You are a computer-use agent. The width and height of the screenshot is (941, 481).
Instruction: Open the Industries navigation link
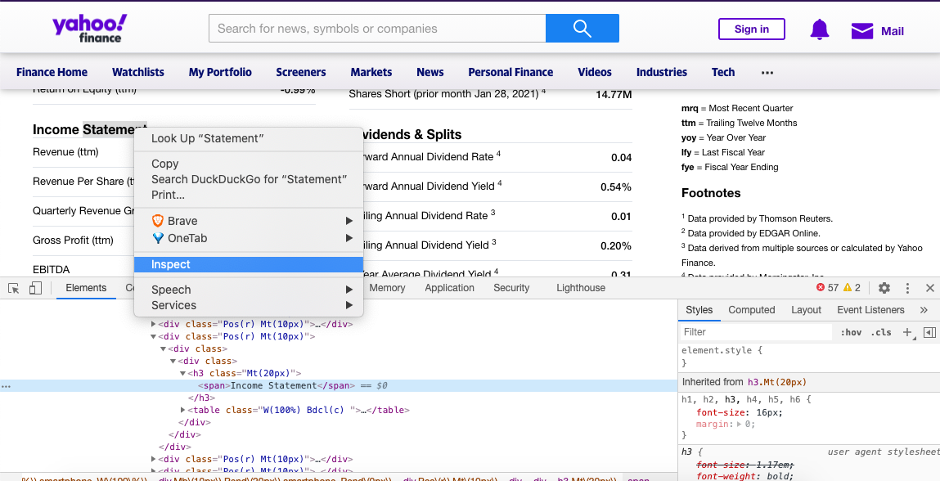661,72
